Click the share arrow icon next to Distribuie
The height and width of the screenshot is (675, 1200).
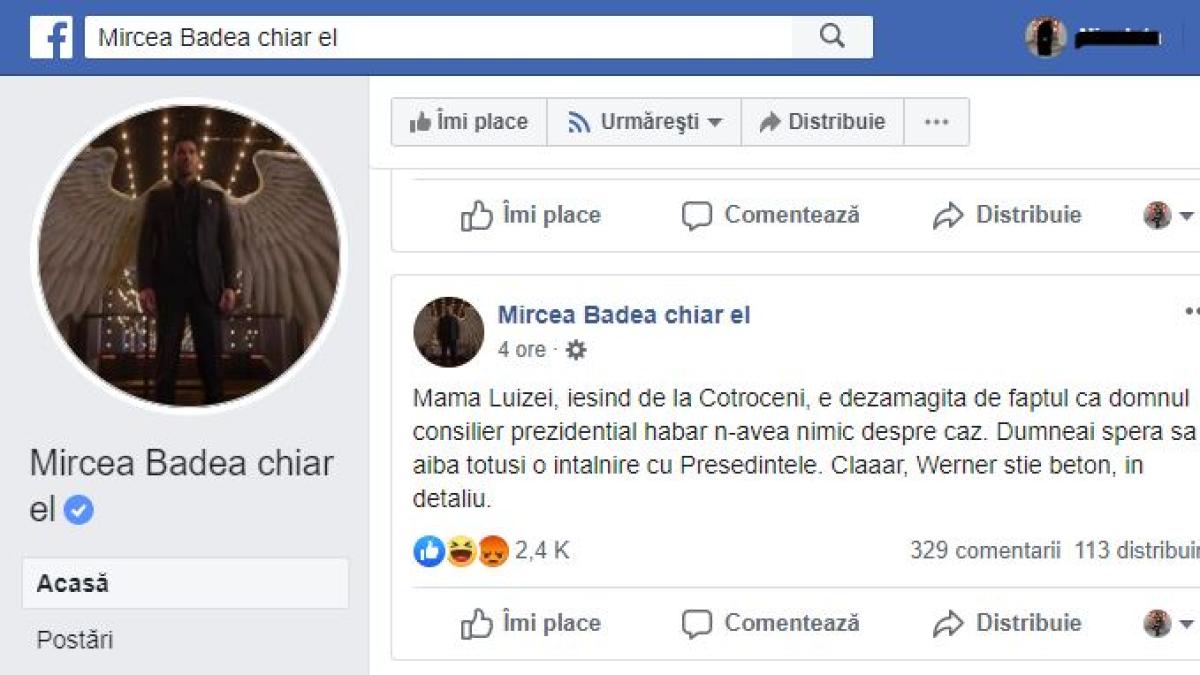948,622
